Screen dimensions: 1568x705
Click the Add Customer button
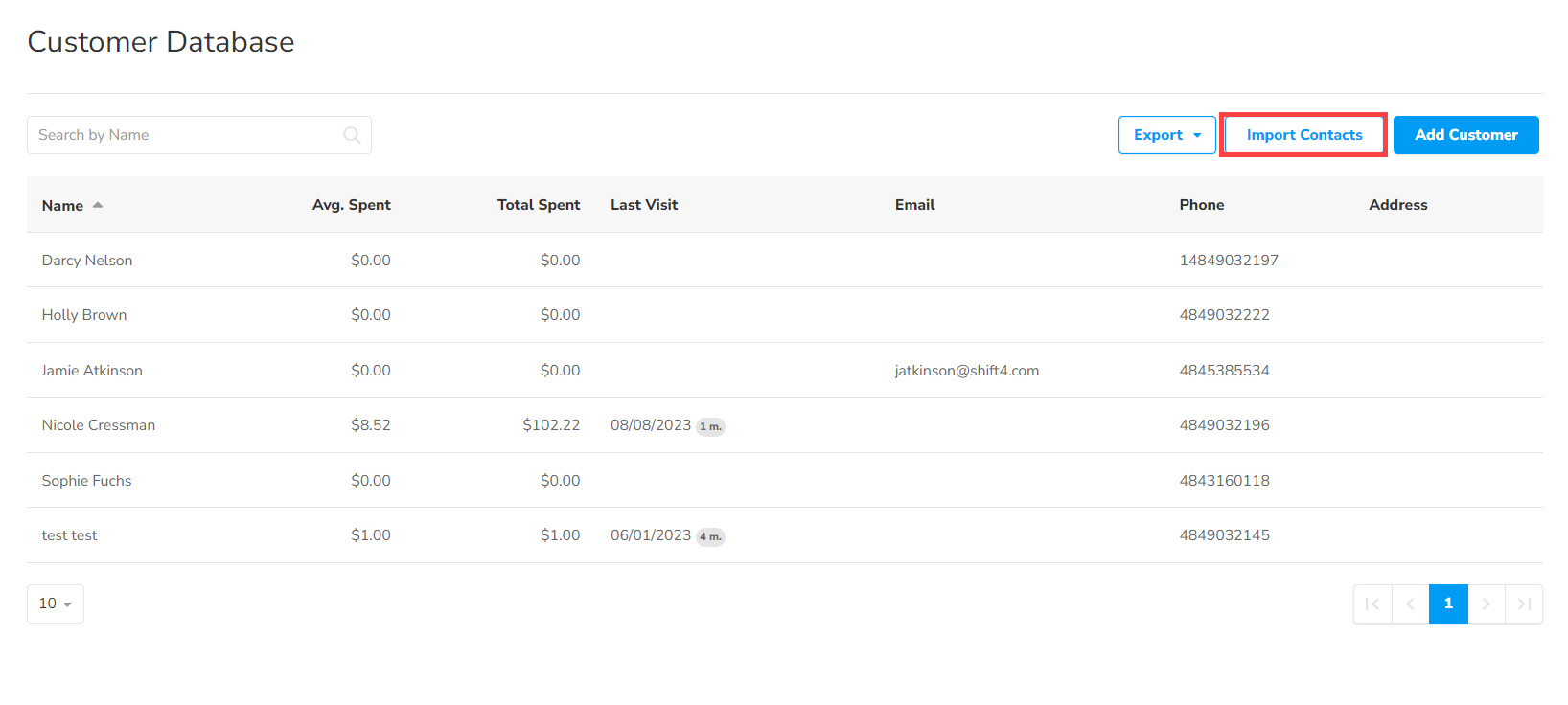click(x=1465, y=135)
